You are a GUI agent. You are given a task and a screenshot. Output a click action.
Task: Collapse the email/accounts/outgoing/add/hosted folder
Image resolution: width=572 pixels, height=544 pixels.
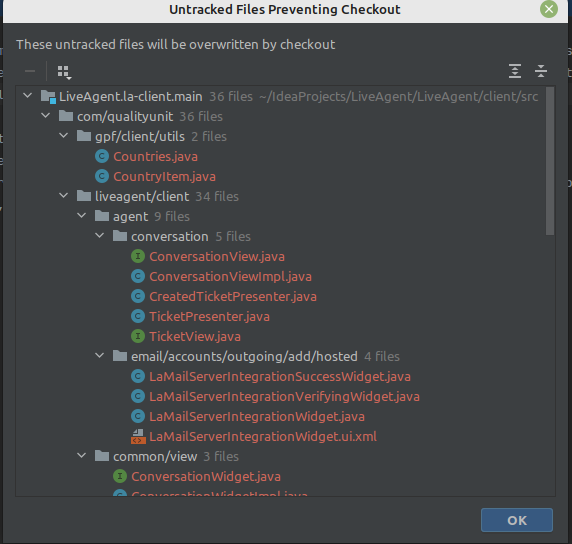100,356
